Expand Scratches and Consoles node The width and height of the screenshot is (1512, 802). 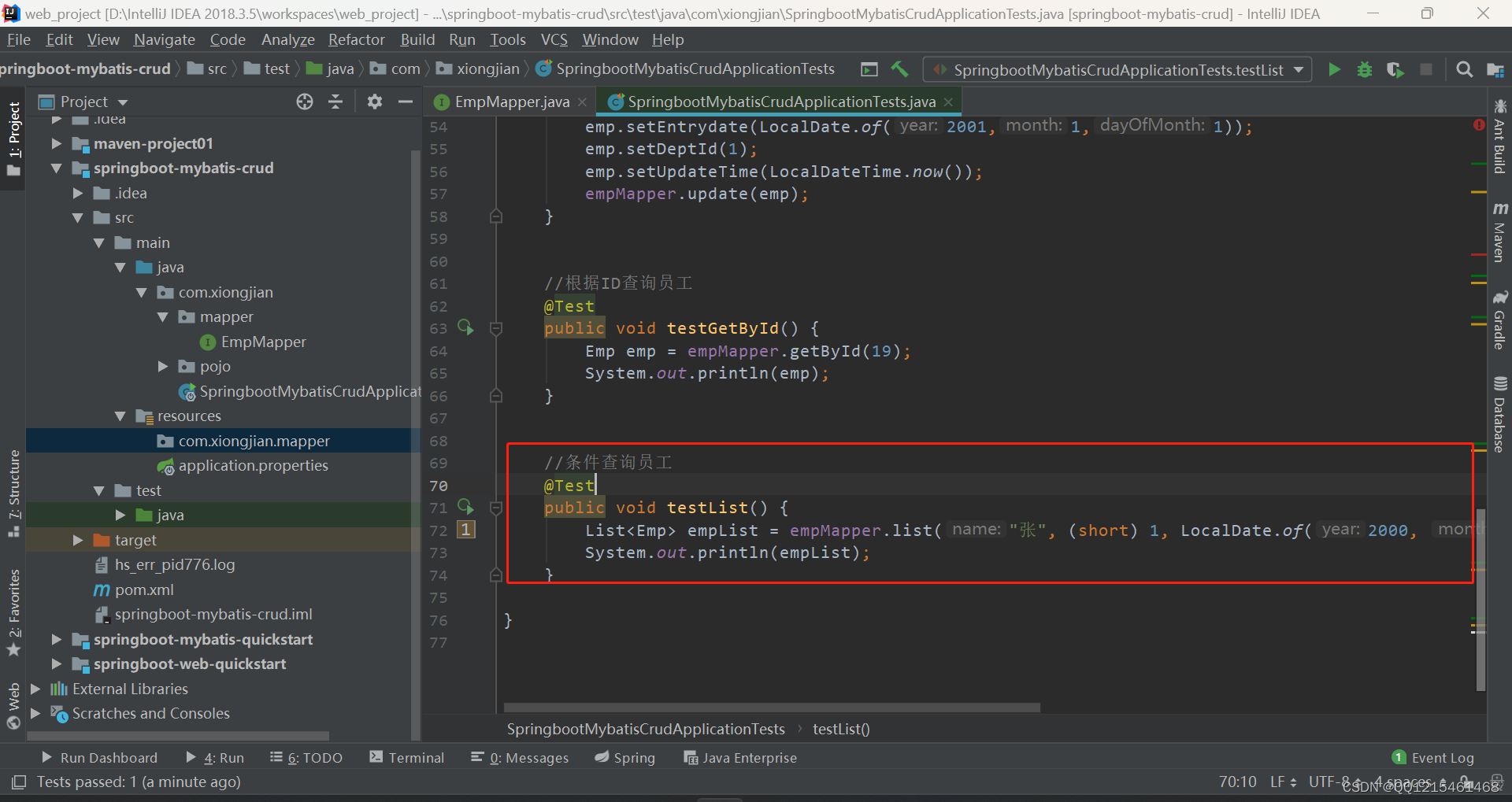pyautogui.click(x=35, y=713)
